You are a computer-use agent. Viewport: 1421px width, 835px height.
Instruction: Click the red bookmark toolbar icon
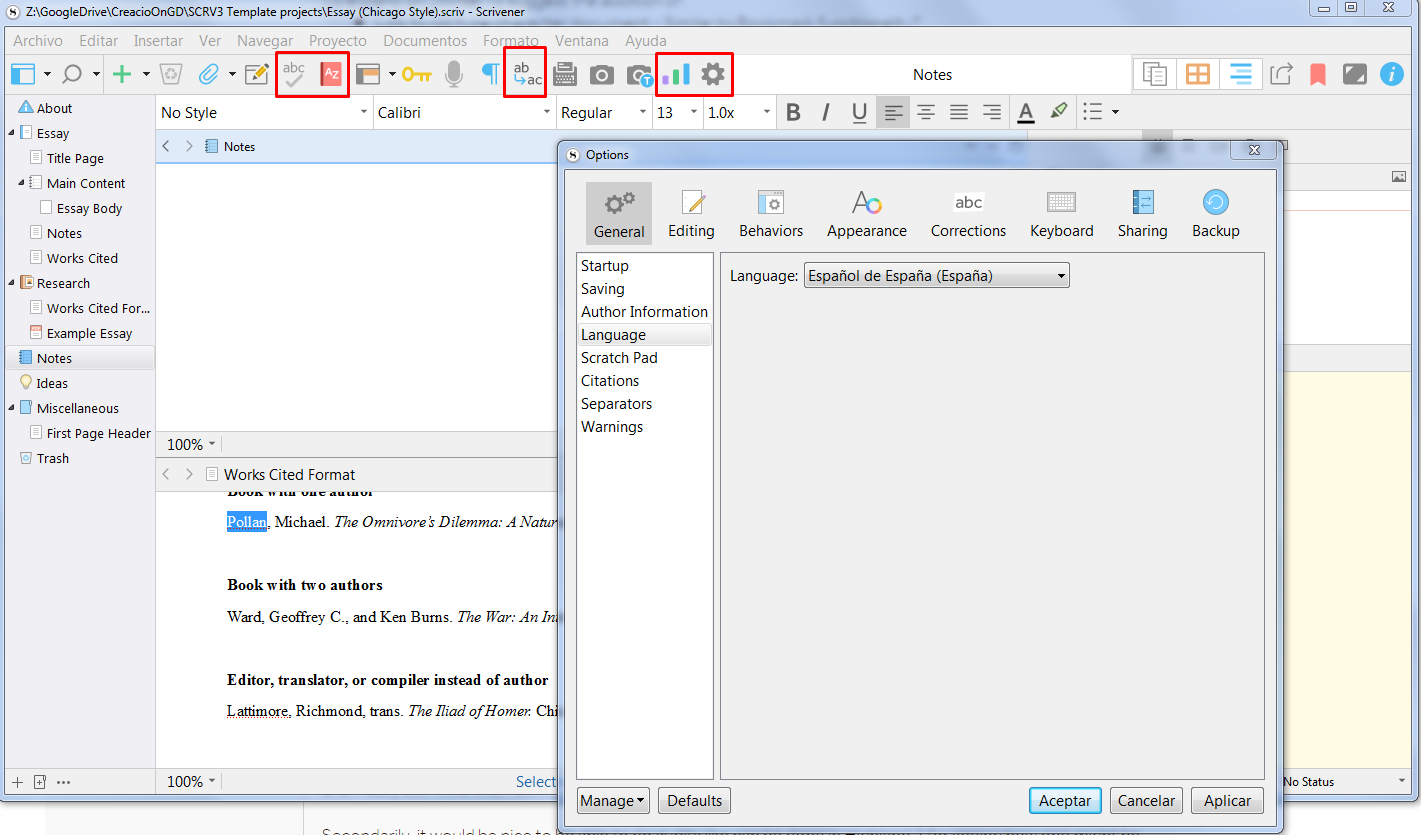pos(1318,74)
